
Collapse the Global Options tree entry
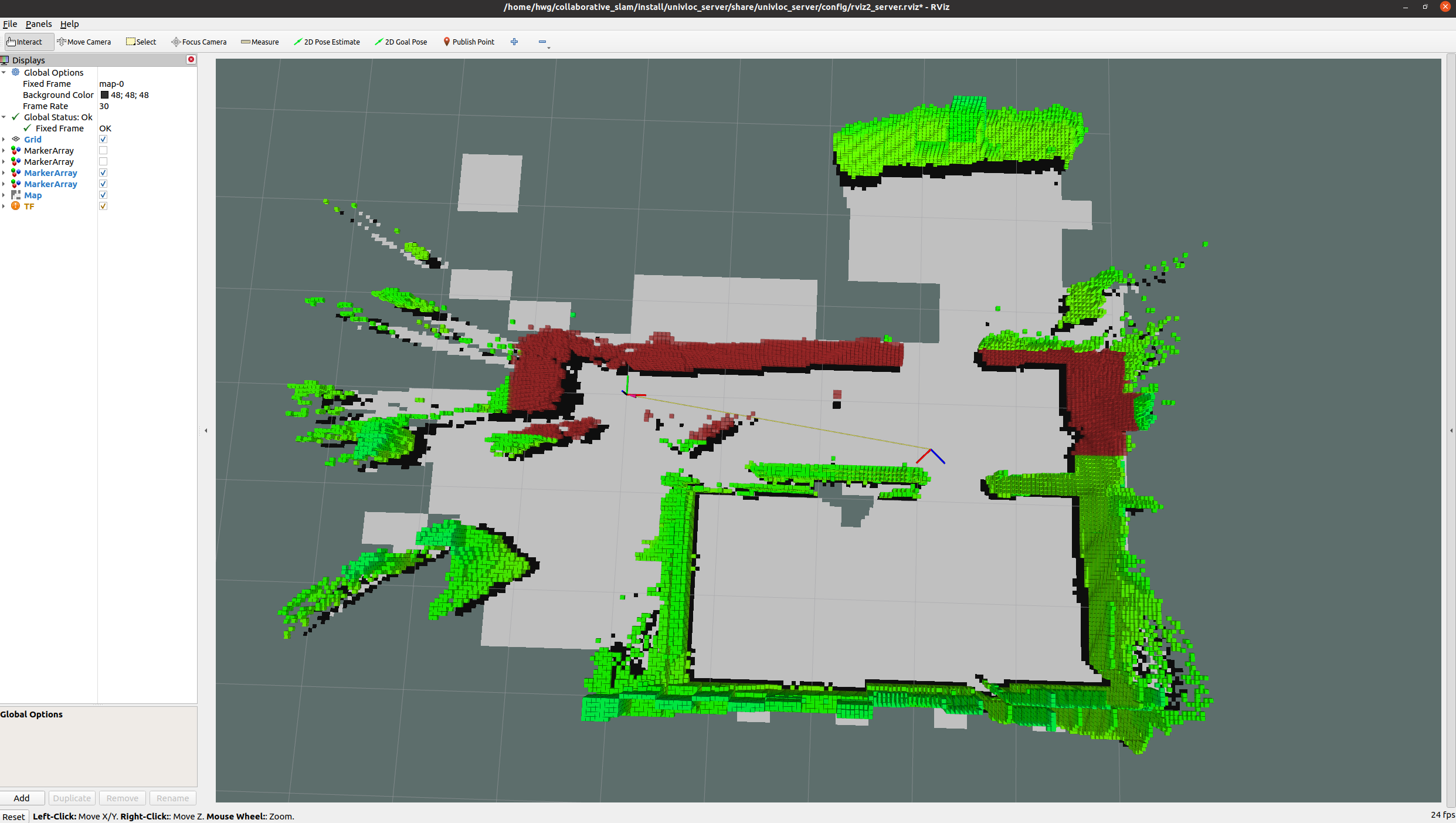point(4,72)
